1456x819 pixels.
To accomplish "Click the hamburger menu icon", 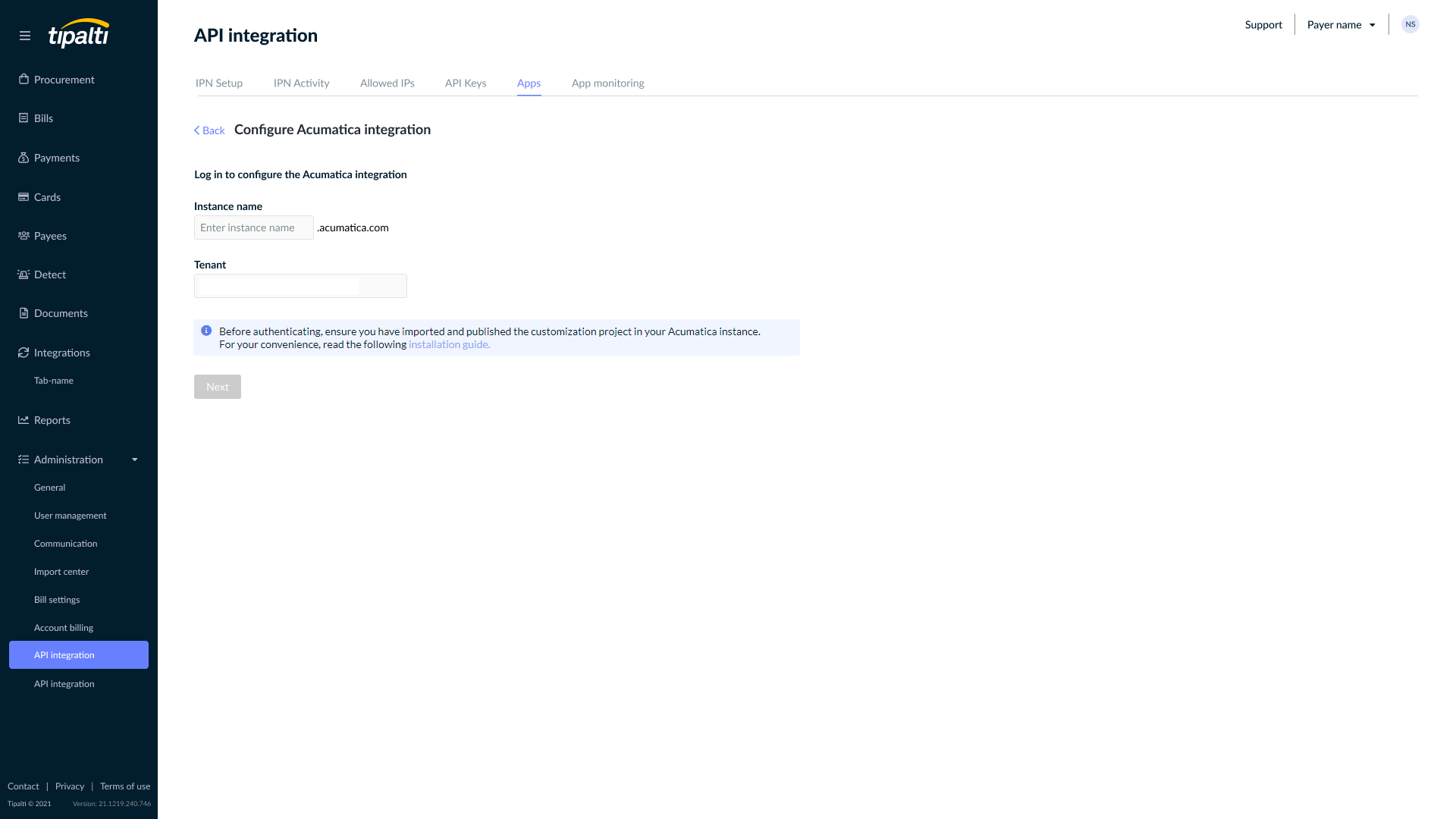I will (x=25, y=35).
